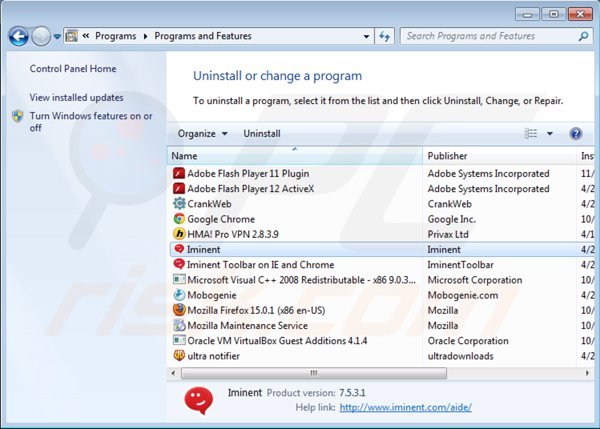Open the recent pages dropdown arrow
The width and height of the screenshot is (600, 429).
[57, 37]
